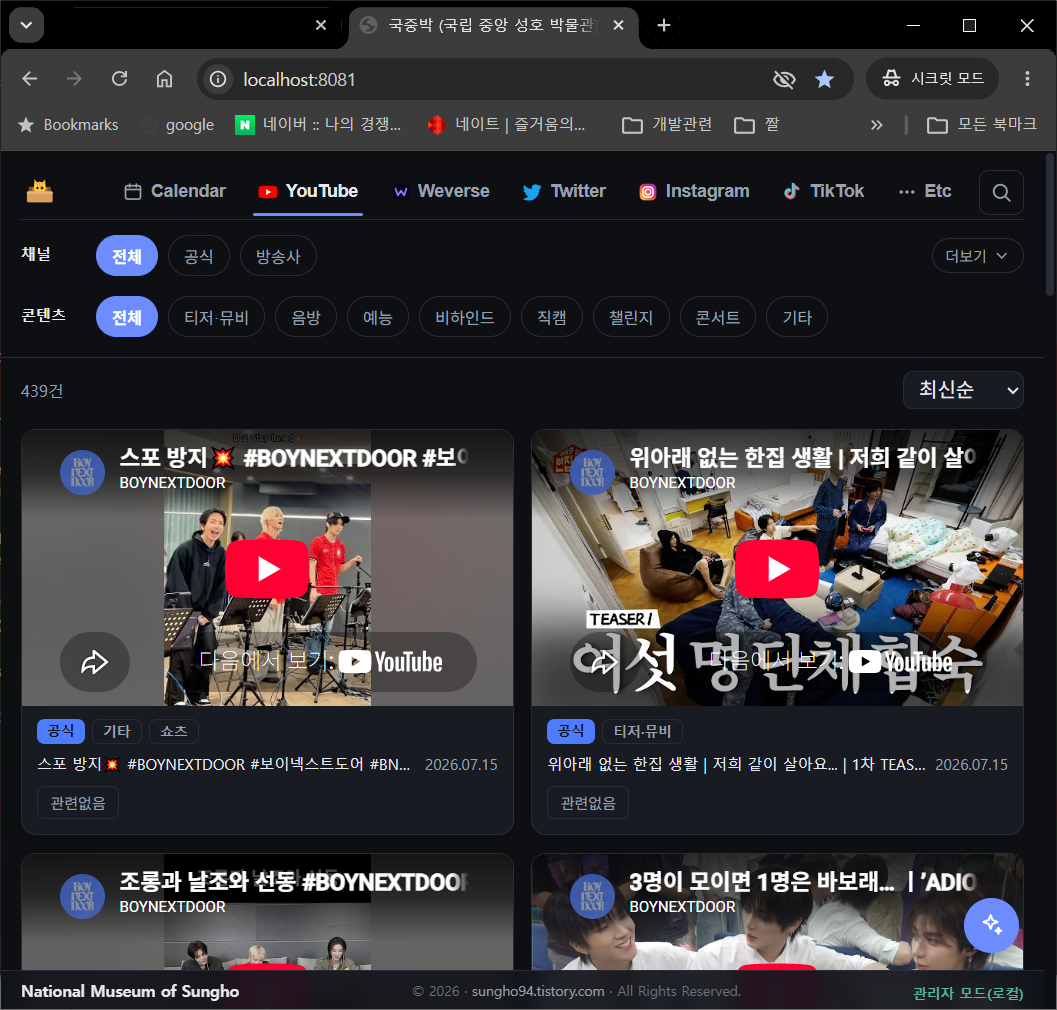Click the floating sparkle assistant button
1057x1010 pixels.
click(991, 925)
